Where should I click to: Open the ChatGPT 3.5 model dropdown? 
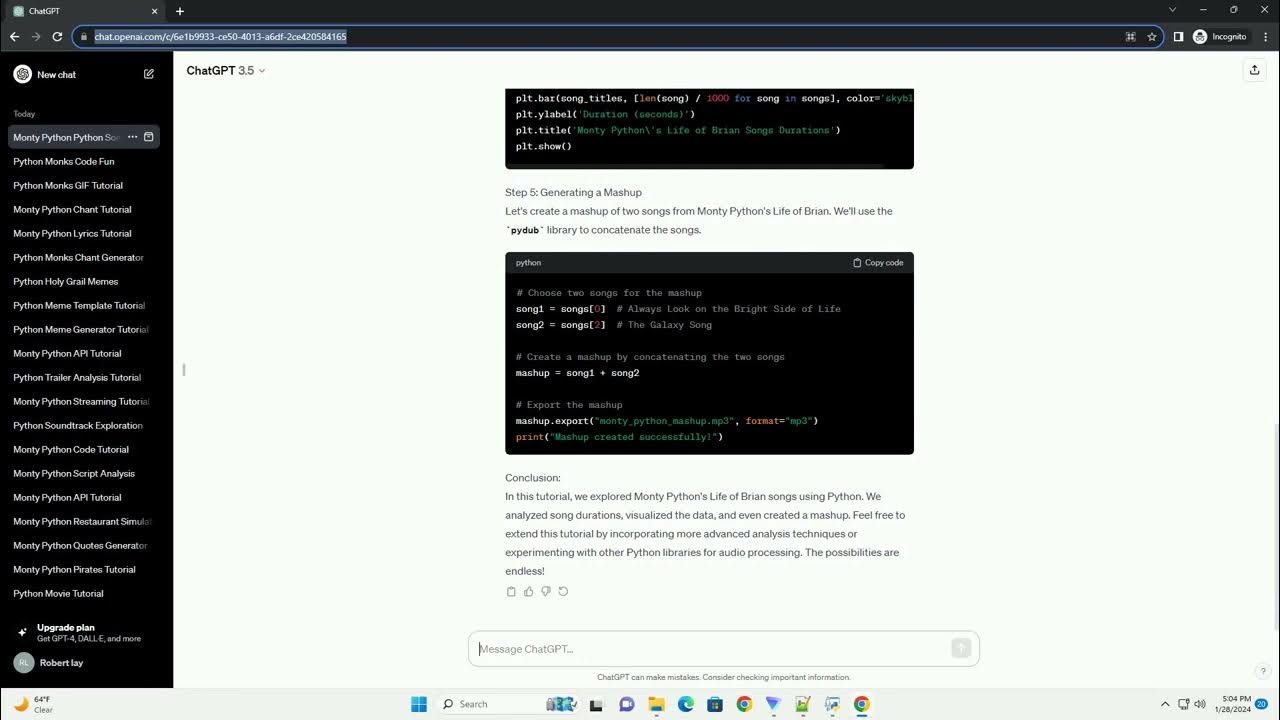(x=226, y=71)
